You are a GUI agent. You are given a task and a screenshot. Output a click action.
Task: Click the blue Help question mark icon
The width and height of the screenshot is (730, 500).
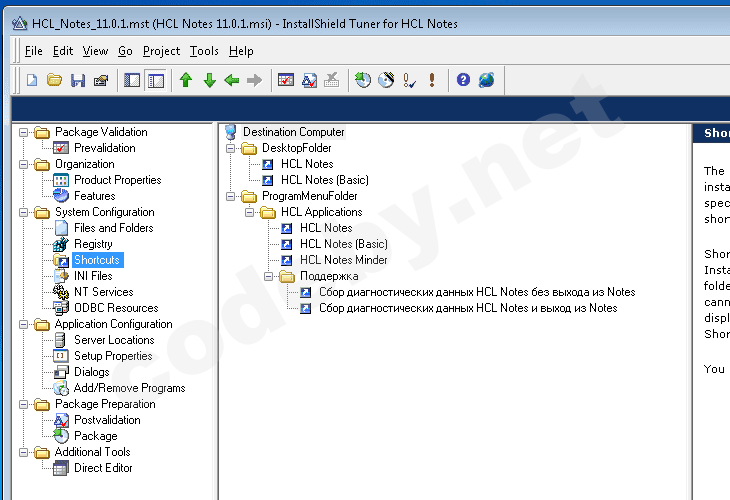(463, 80)
